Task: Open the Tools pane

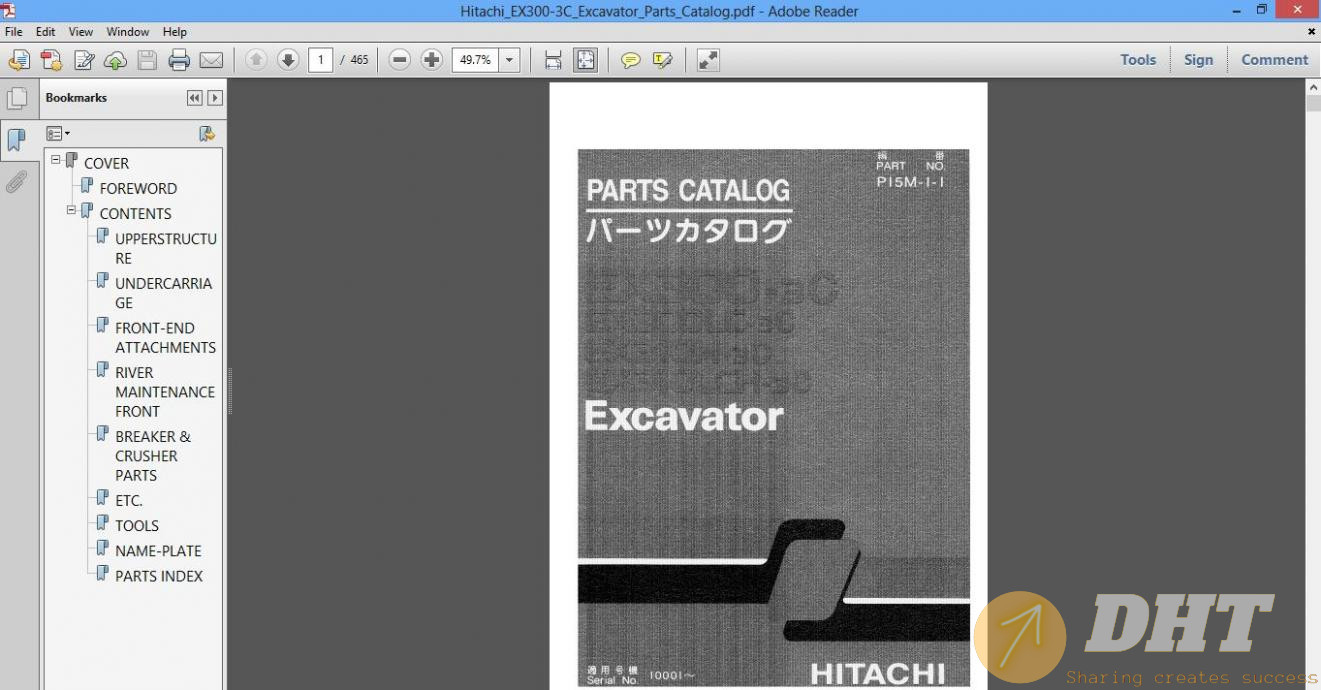Action: 1138,60
